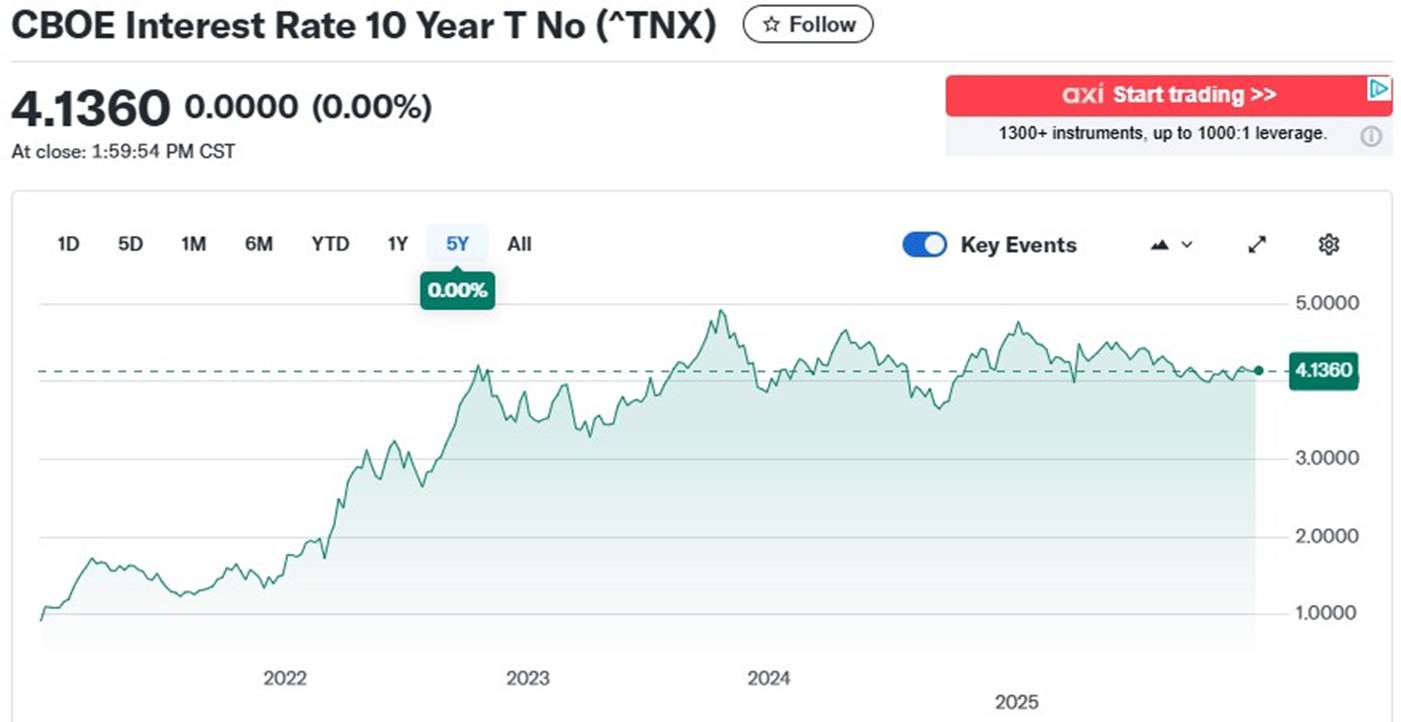The image size is (1401, 722).
Task: Open the chart type dropdown
Action: pos(1172,244)
